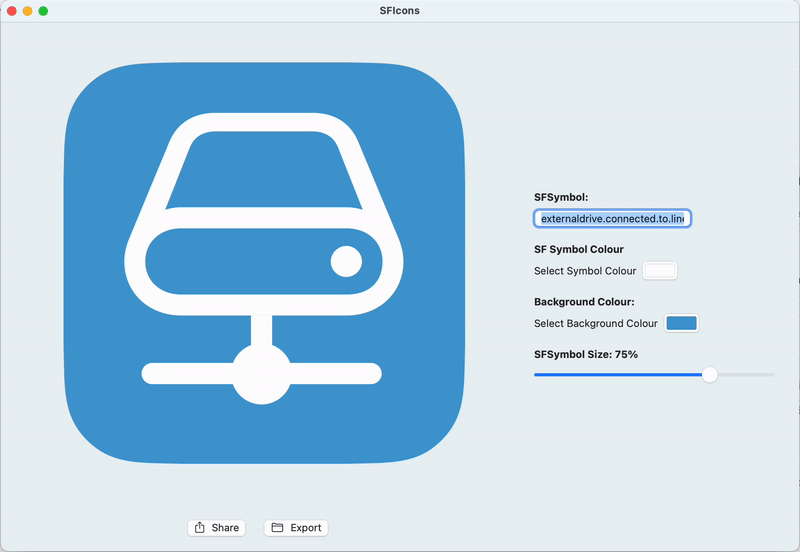Click the share arrow icon in Share button
The image size is (800, 552).
200,527
